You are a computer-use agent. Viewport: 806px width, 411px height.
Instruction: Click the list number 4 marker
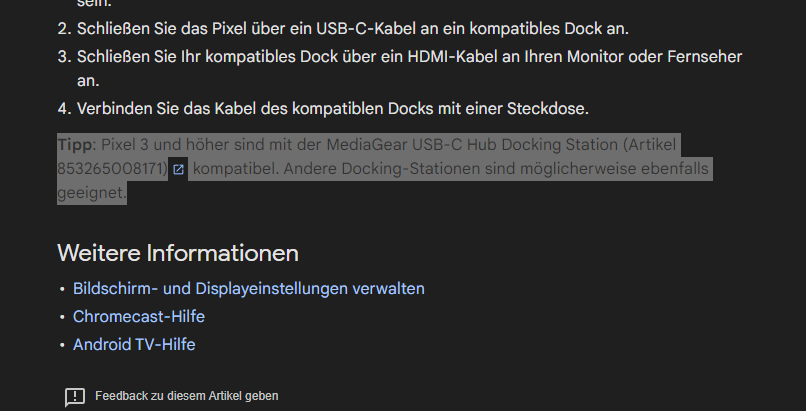coord(64,107)
